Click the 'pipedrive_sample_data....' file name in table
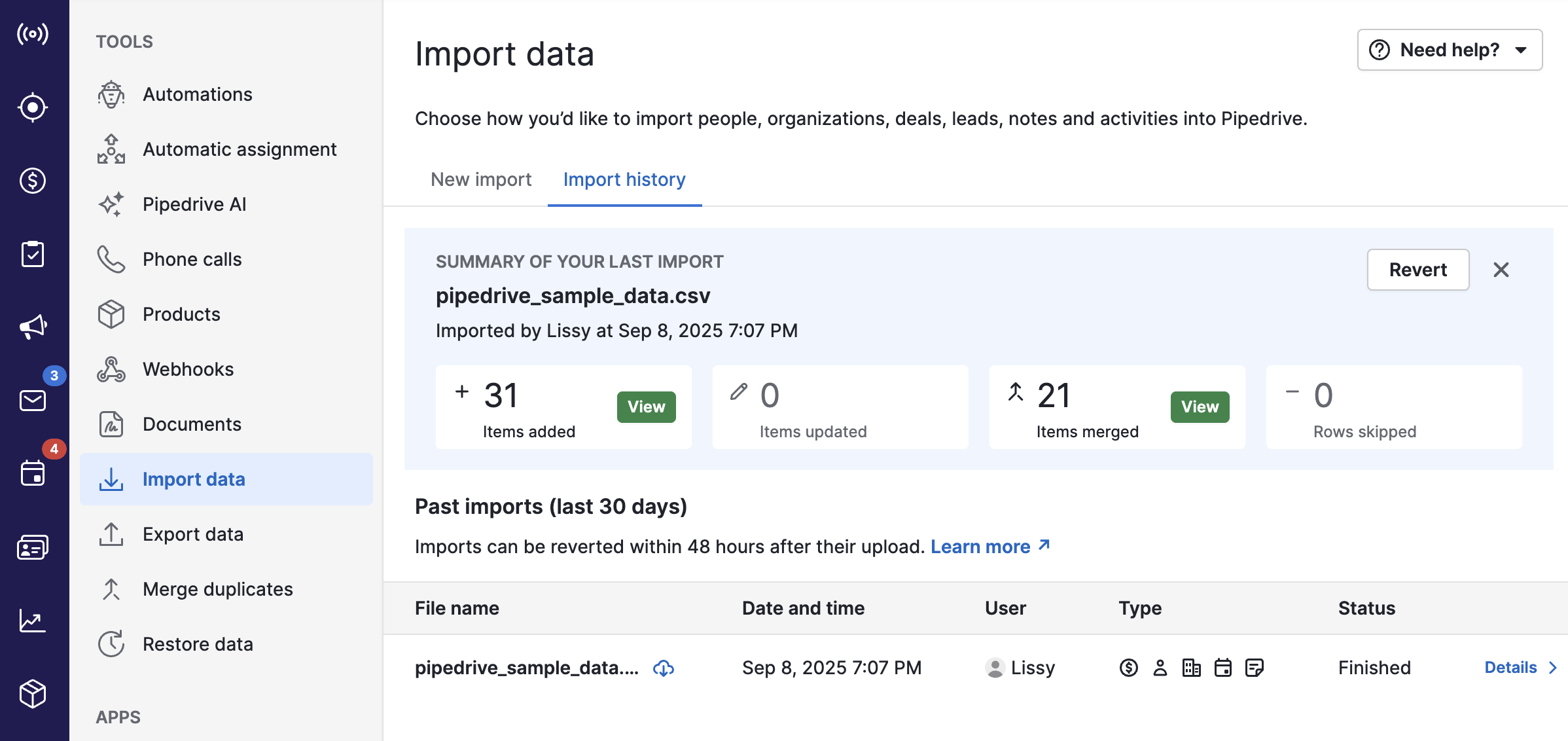Screen dimensions: 1568x741 527,668
